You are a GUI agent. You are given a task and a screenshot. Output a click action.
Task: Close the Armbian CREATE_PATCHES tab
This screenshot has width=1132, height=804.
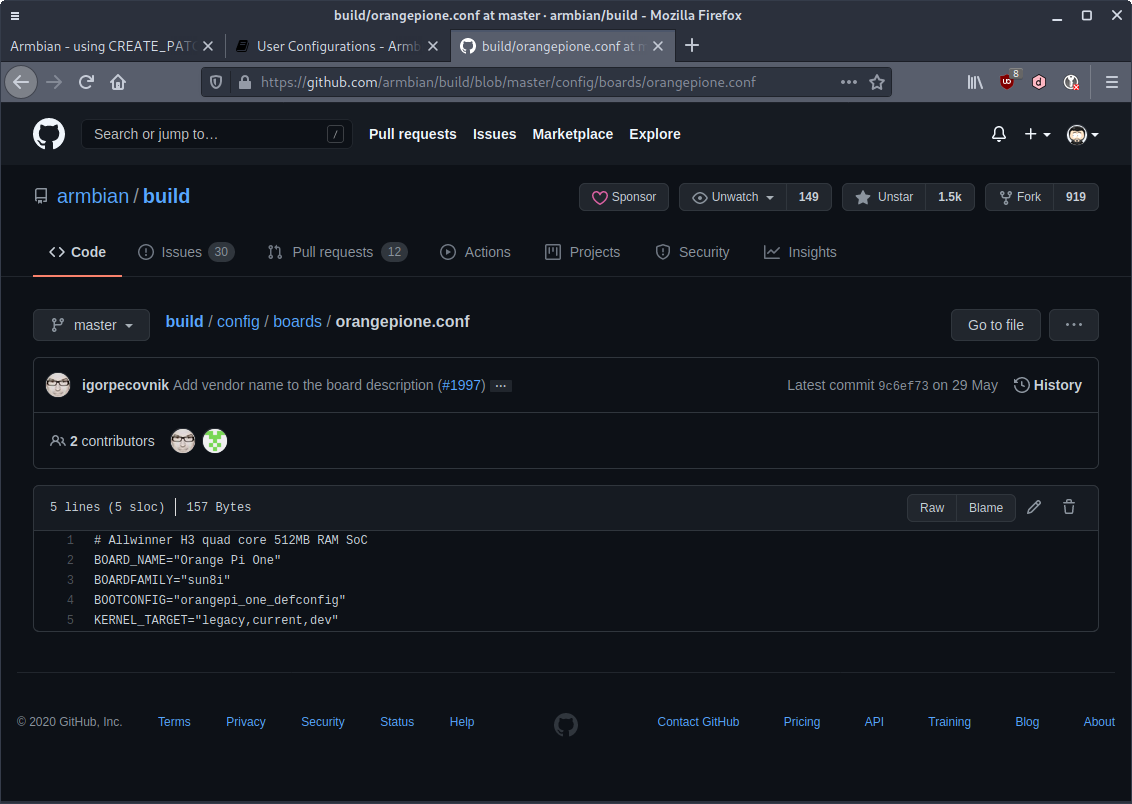pos(208,46)
